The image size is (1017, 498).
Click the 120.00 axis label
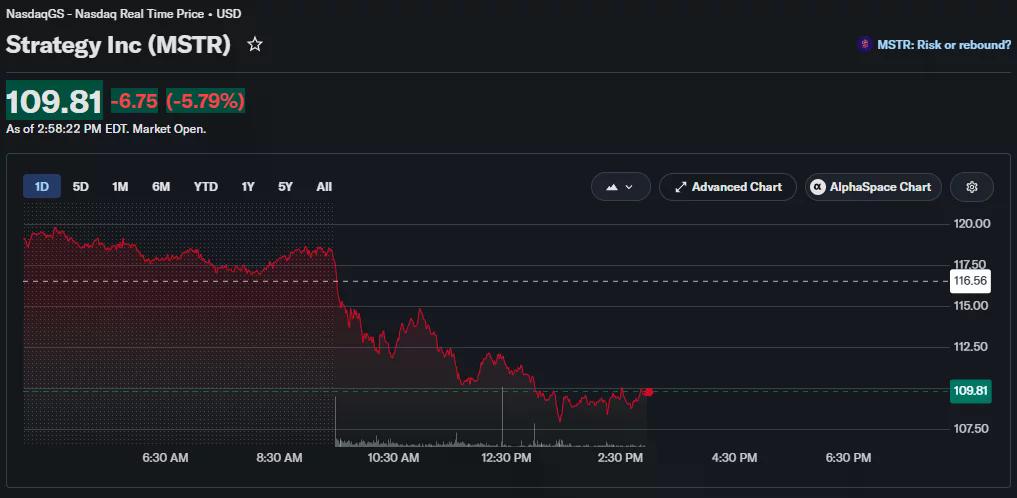(972, 224)
